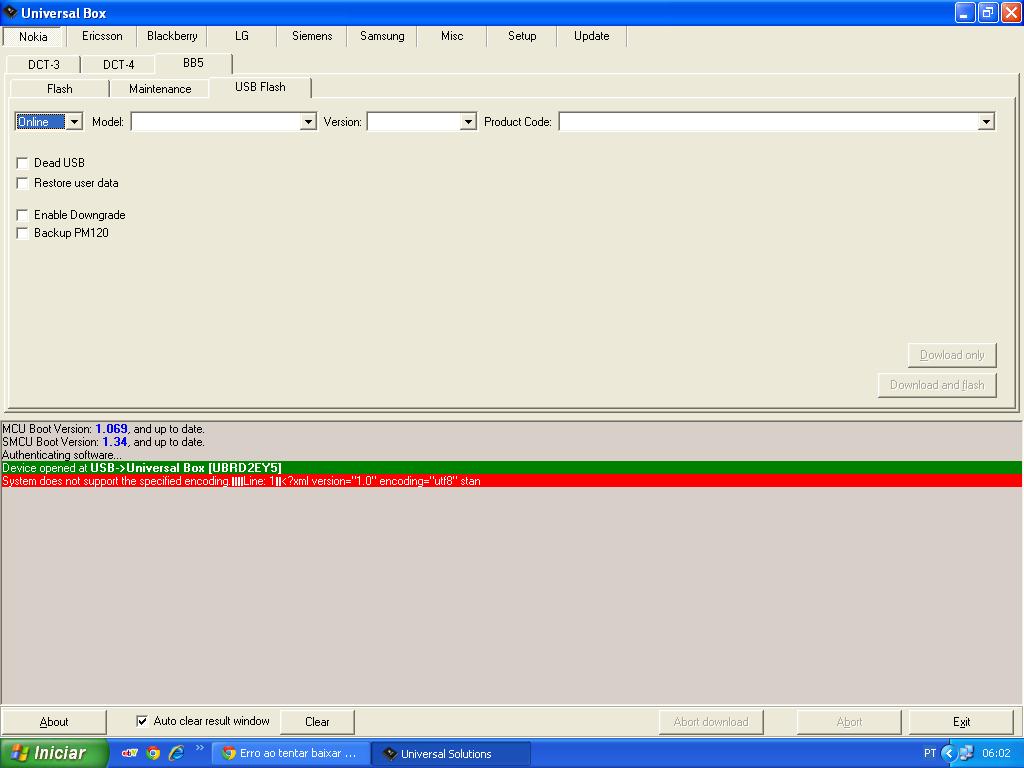Tick the Enable Downgrade checkbox
This screenshot has height=768, width=1024.
tap(23, 215)
